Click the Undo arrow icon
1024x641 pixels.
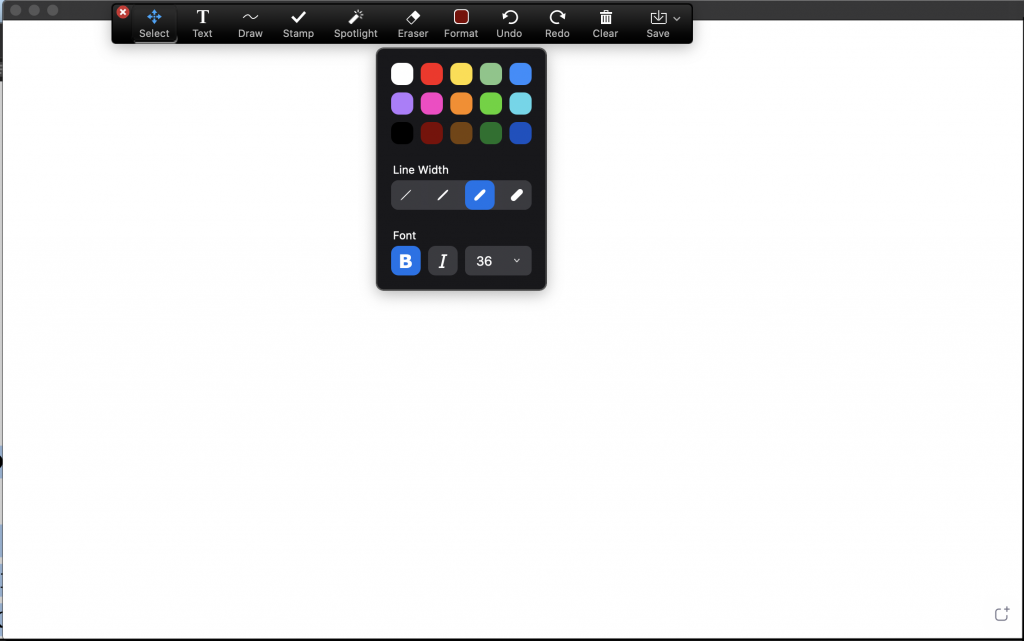tap(509, 23)
